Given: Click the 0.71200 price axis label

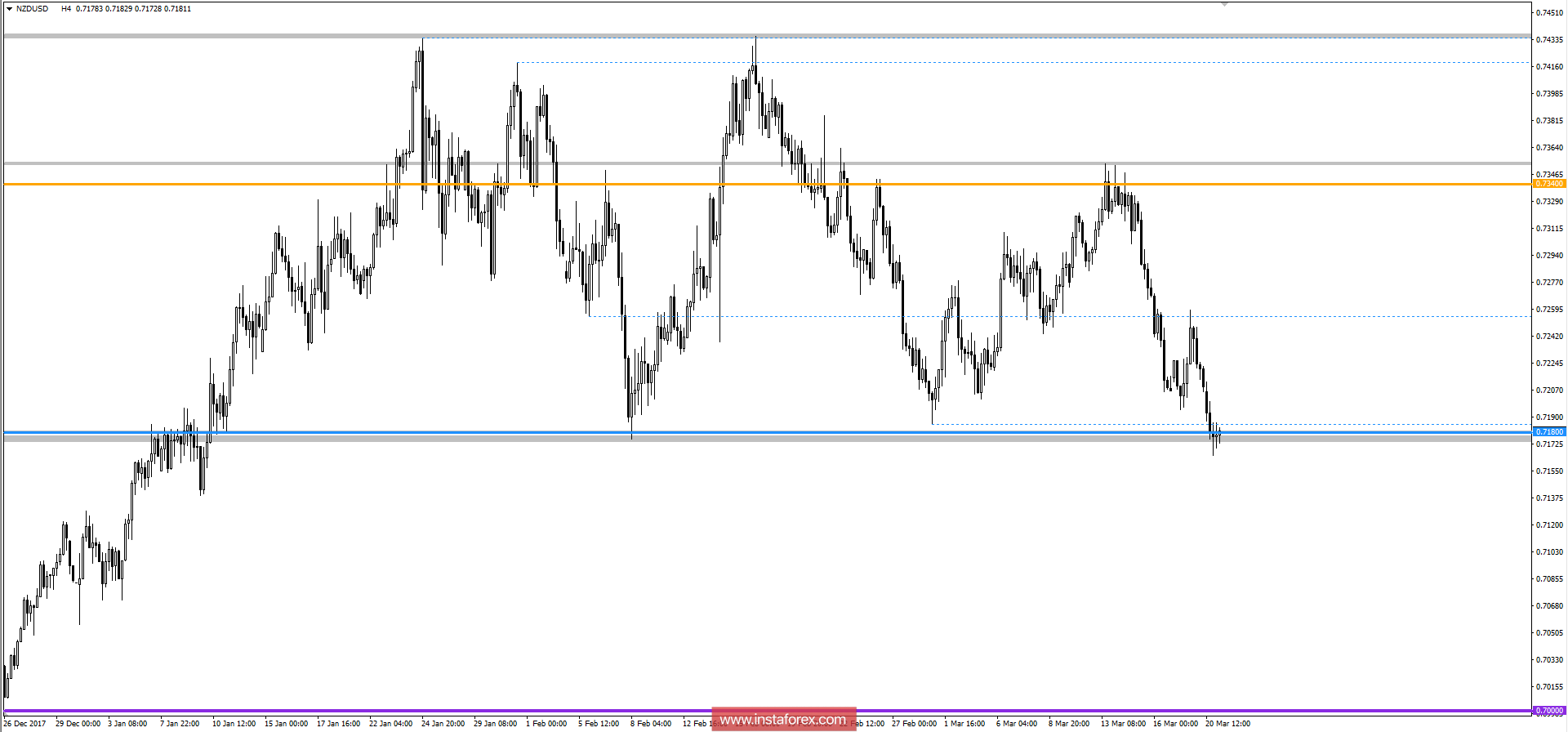Looking at the screenshot, I should coord(1550,525).
